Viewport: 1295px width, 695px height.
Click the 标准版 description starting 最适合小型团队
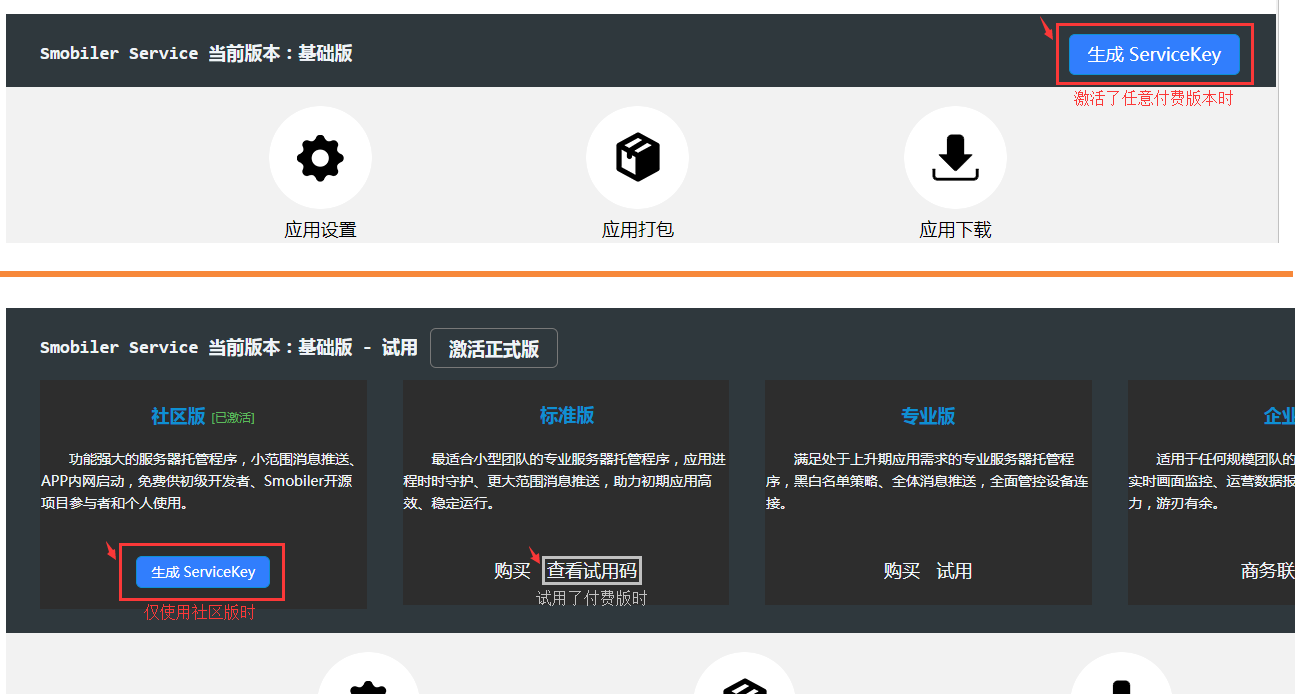(566, 481)
